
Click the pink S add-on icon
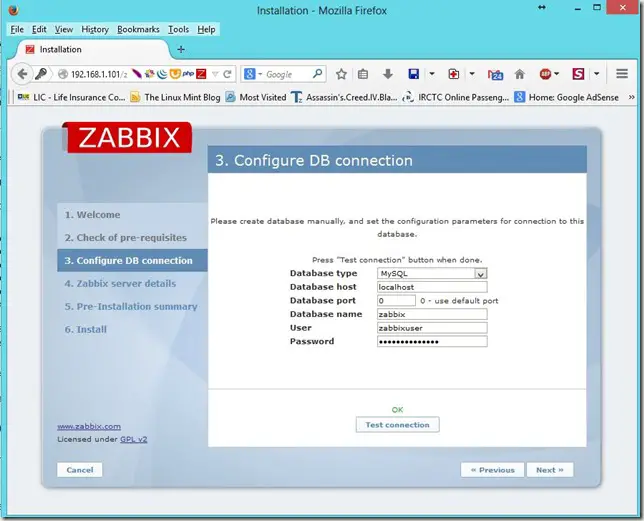pyautogui.click(x=578, y=74)
